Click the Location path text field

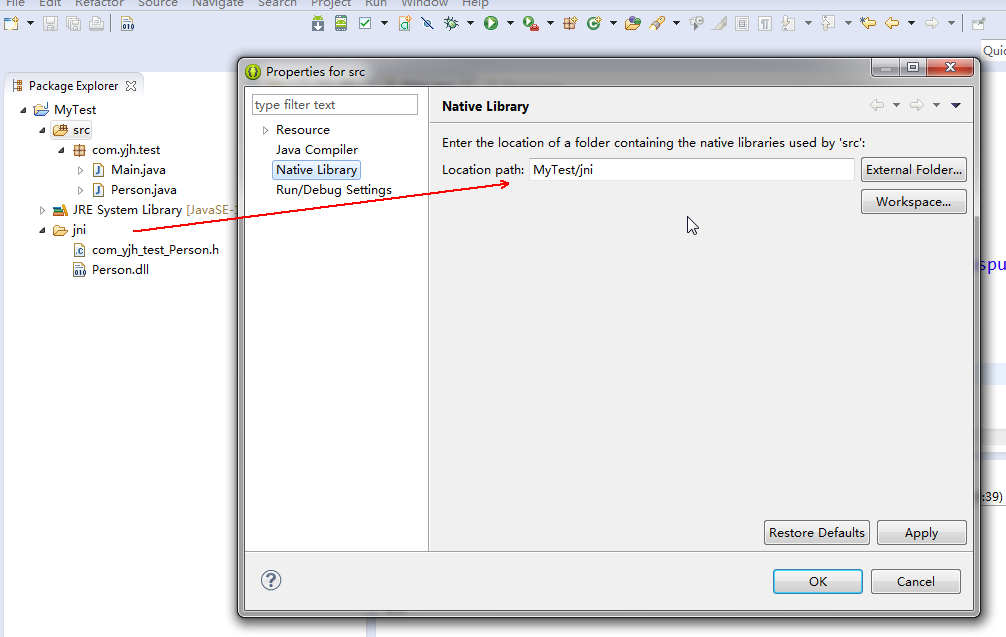coord(692,169)
